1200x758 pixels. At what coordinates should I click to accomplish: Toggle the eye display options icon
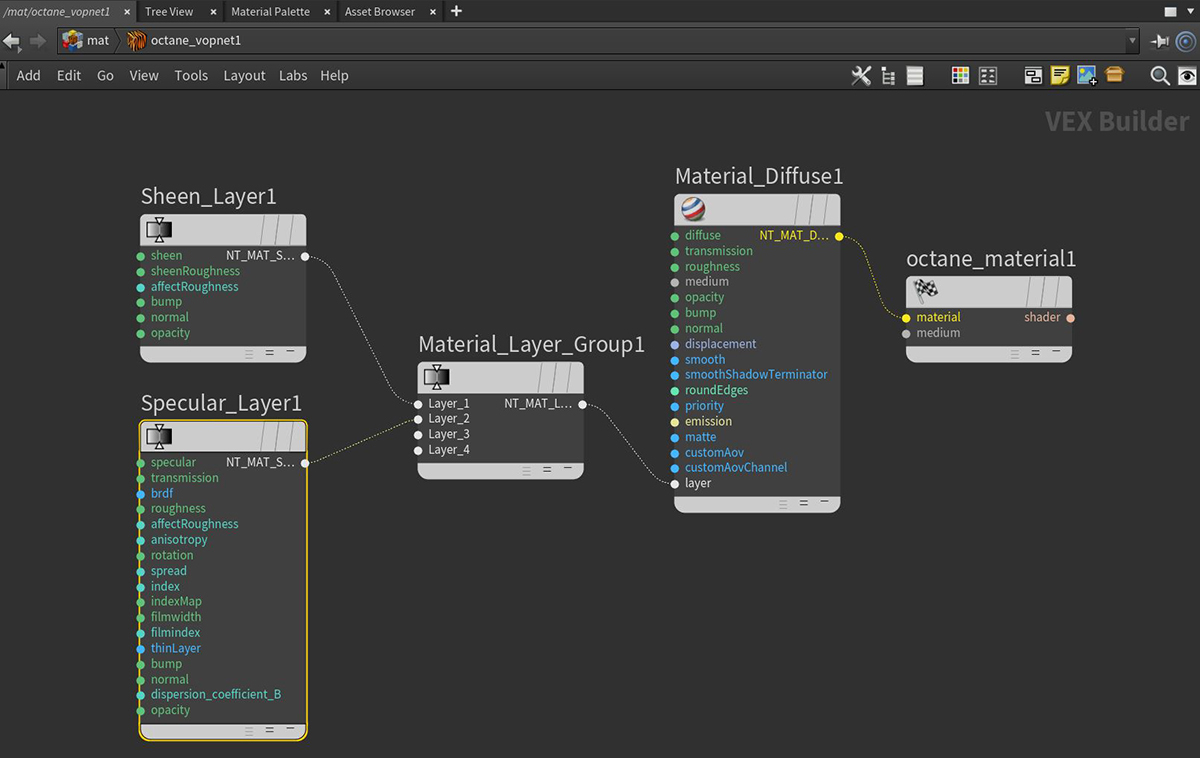pos(1187,76)
